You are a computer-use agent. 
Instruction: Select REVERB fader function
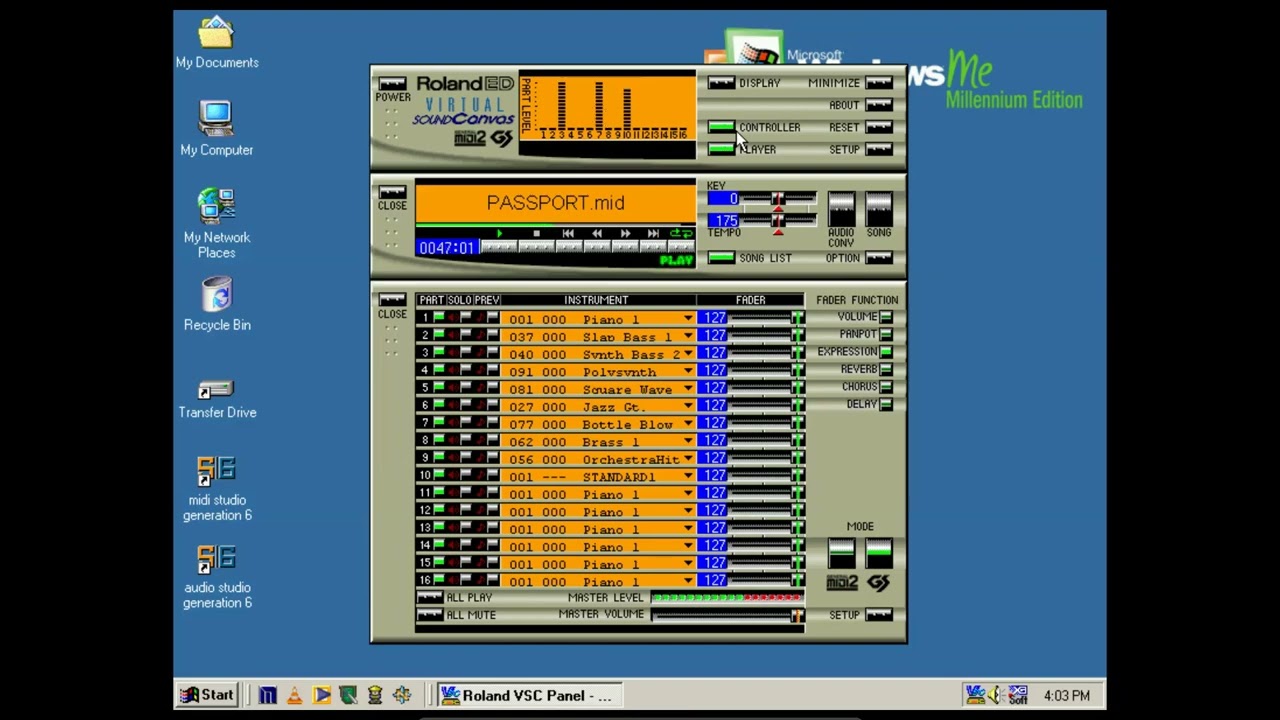pyautogui.click(x=886, y=369)
